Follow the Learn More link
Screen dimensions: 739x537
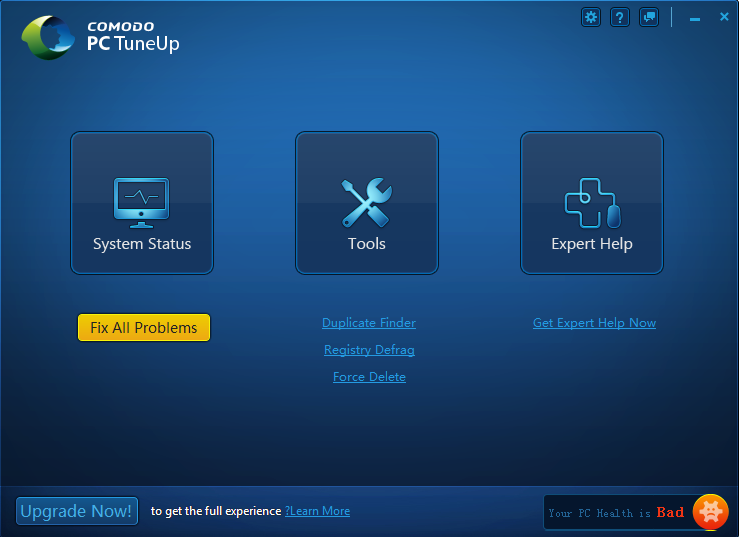319,511
